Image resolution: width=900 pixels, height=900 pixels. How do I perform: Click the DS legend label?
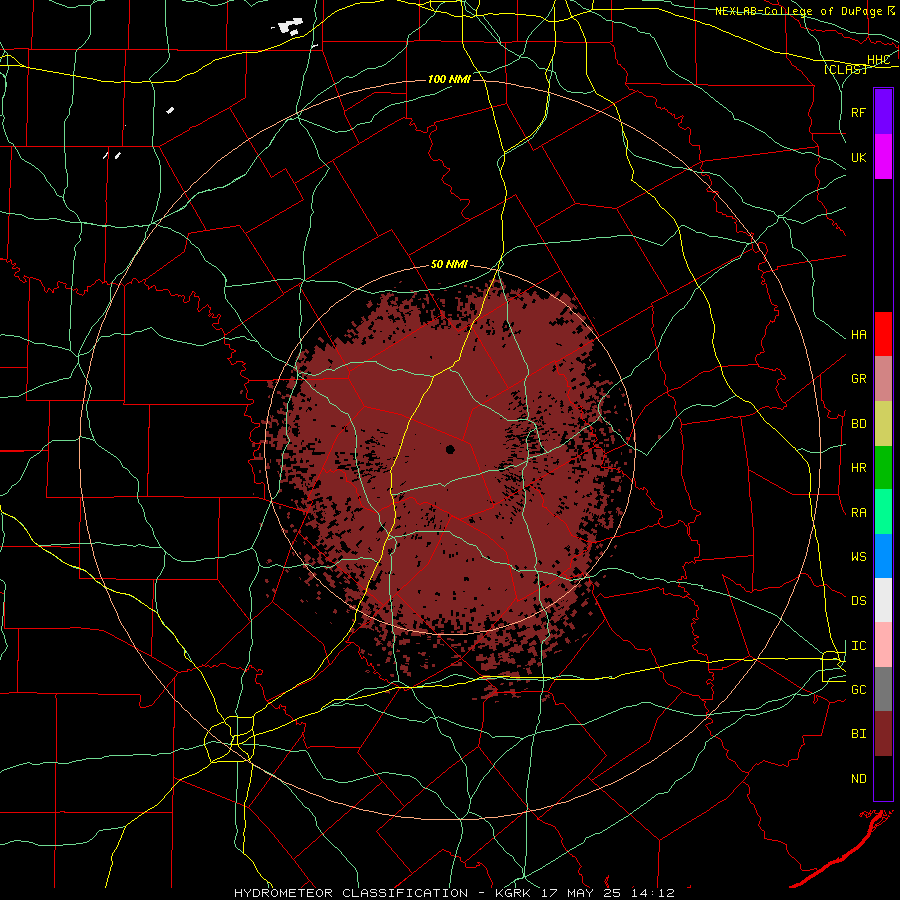(x=858, y=601)
